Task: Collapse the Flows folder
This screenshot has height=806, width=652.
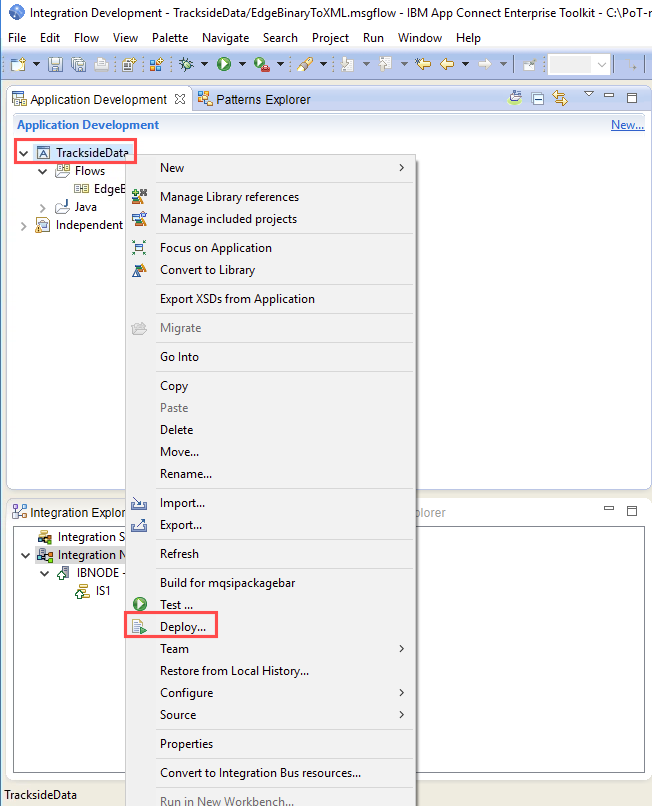Action: [x=43, y=171]
